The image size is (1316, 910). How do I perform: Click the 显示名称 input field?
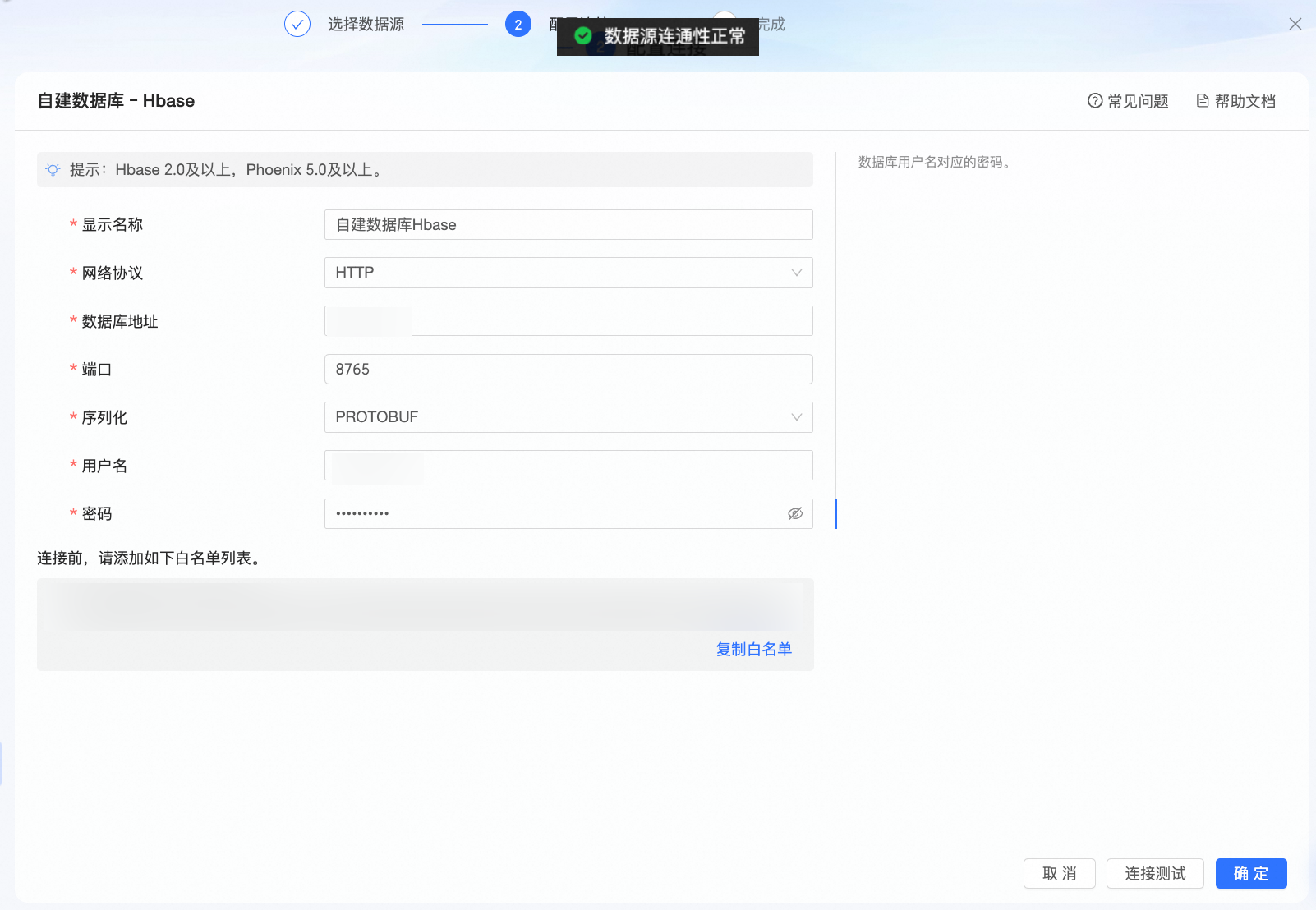click(568, 225)
